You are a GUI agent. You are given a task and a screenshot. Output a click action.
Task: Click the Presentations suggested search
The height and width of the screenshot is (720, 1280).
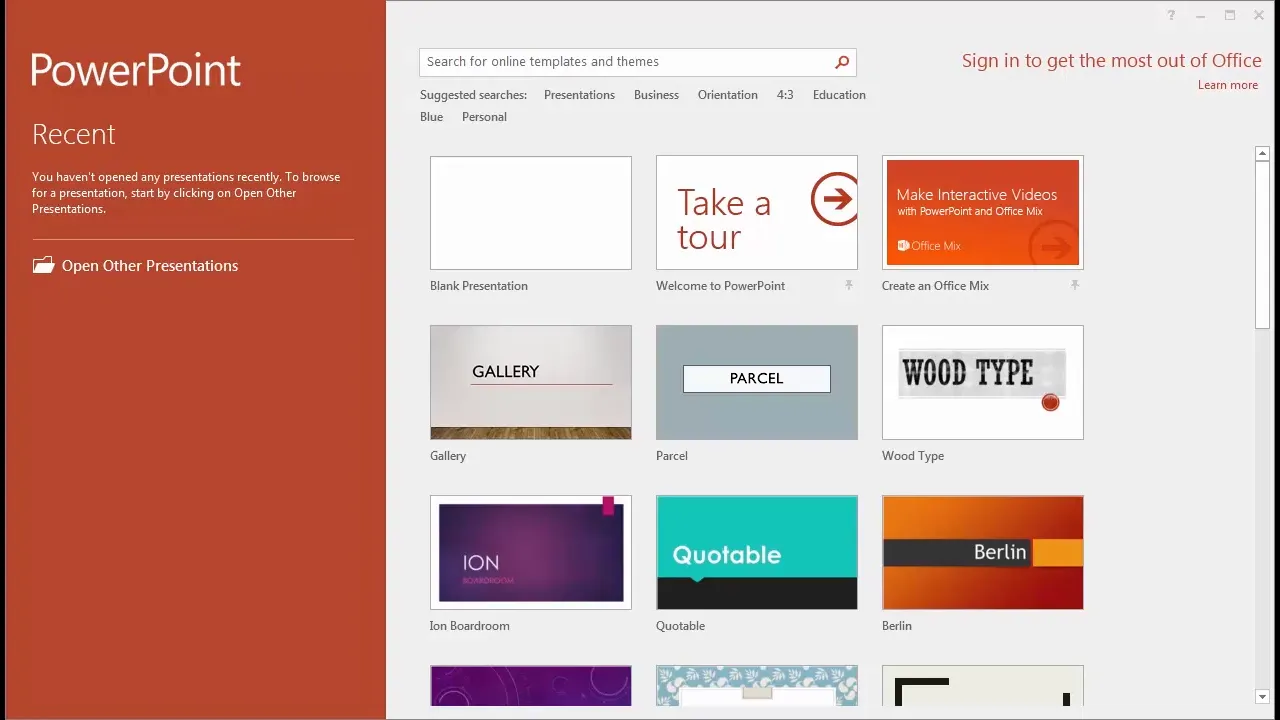[579, 95]
